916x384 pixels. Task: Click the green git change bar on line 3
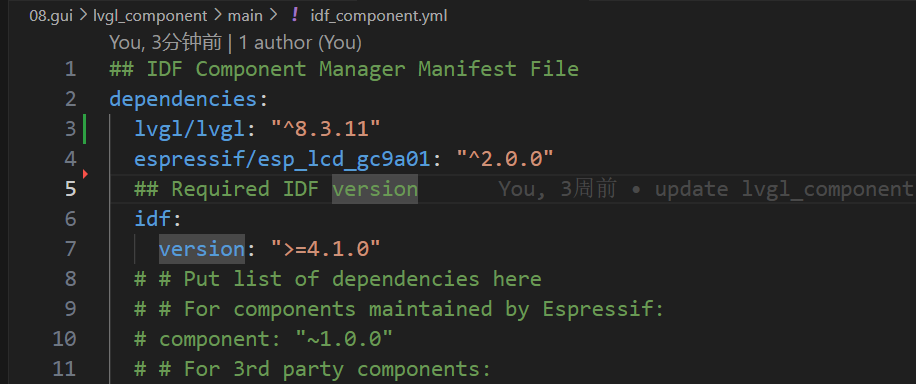[85, 129]
